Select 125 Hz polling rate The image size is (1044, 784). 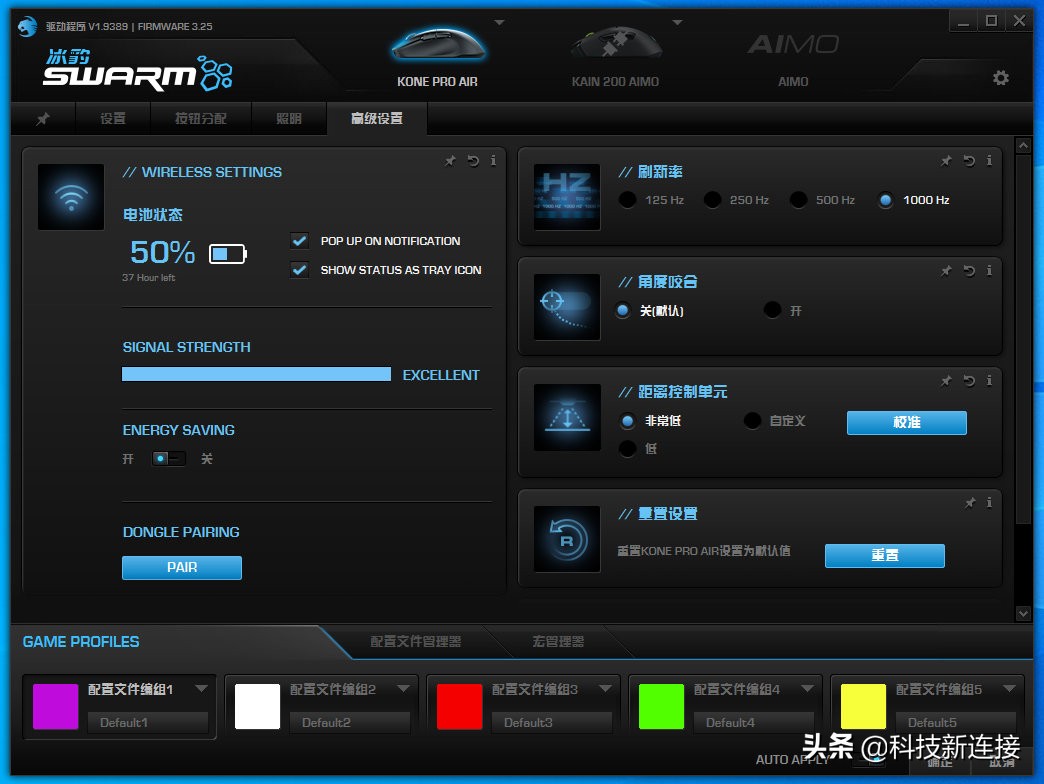(x=627, y=200)
